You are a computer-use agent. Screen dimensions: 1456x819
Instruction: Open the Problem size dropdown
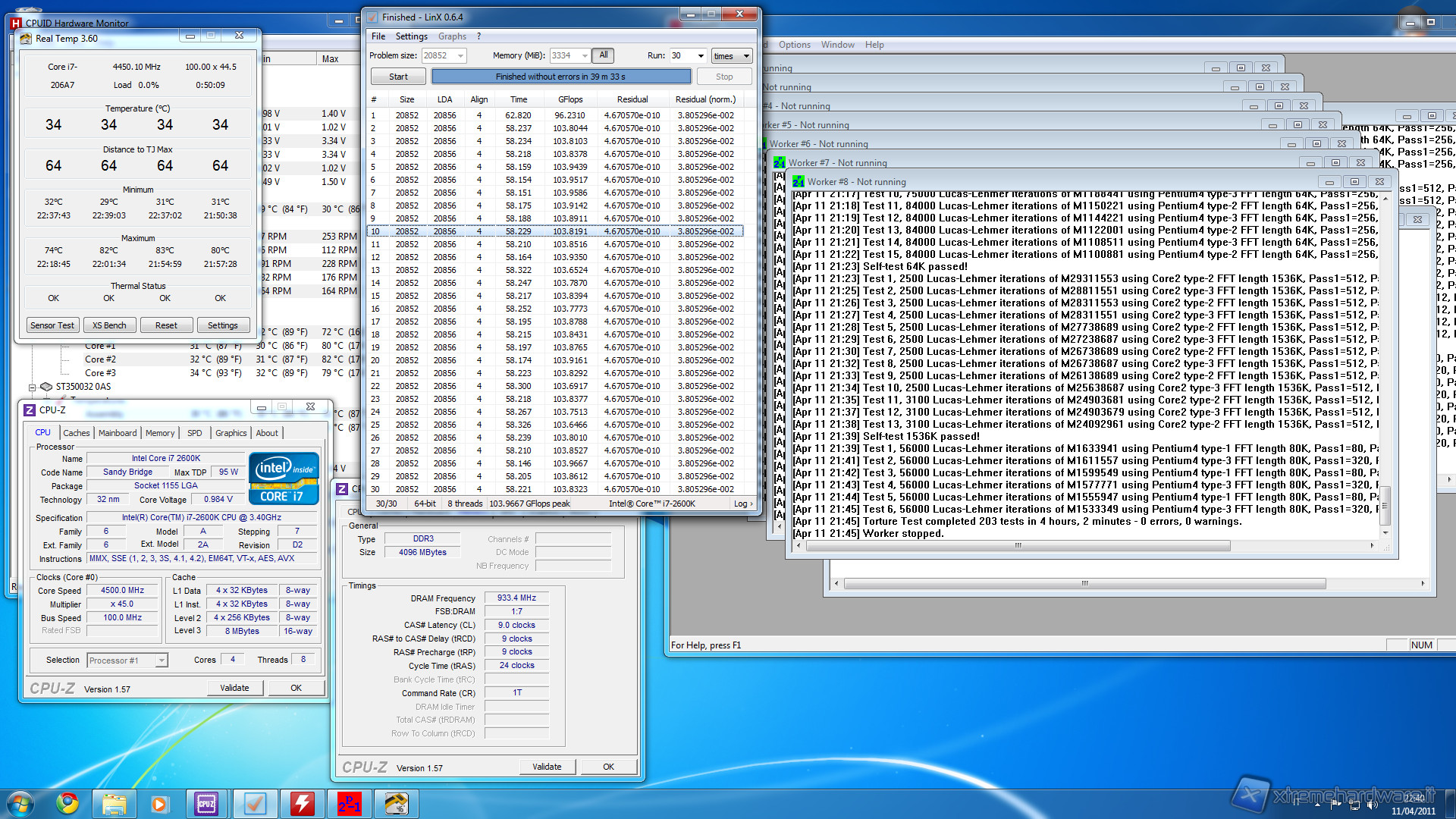(460, 55)
